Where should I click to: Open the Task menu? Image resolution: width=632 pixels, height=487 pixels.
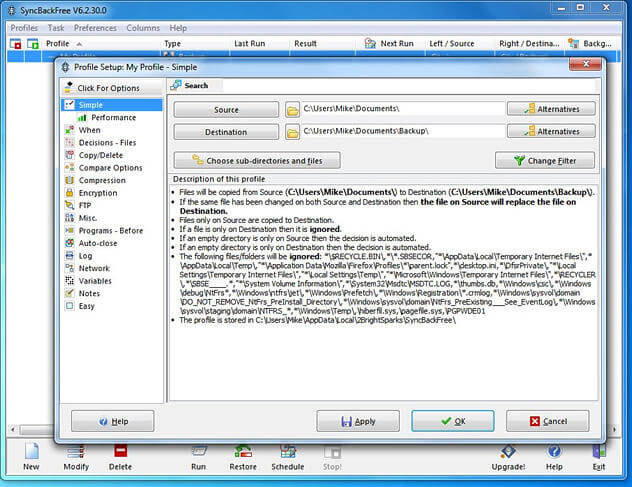click(56, 28)
